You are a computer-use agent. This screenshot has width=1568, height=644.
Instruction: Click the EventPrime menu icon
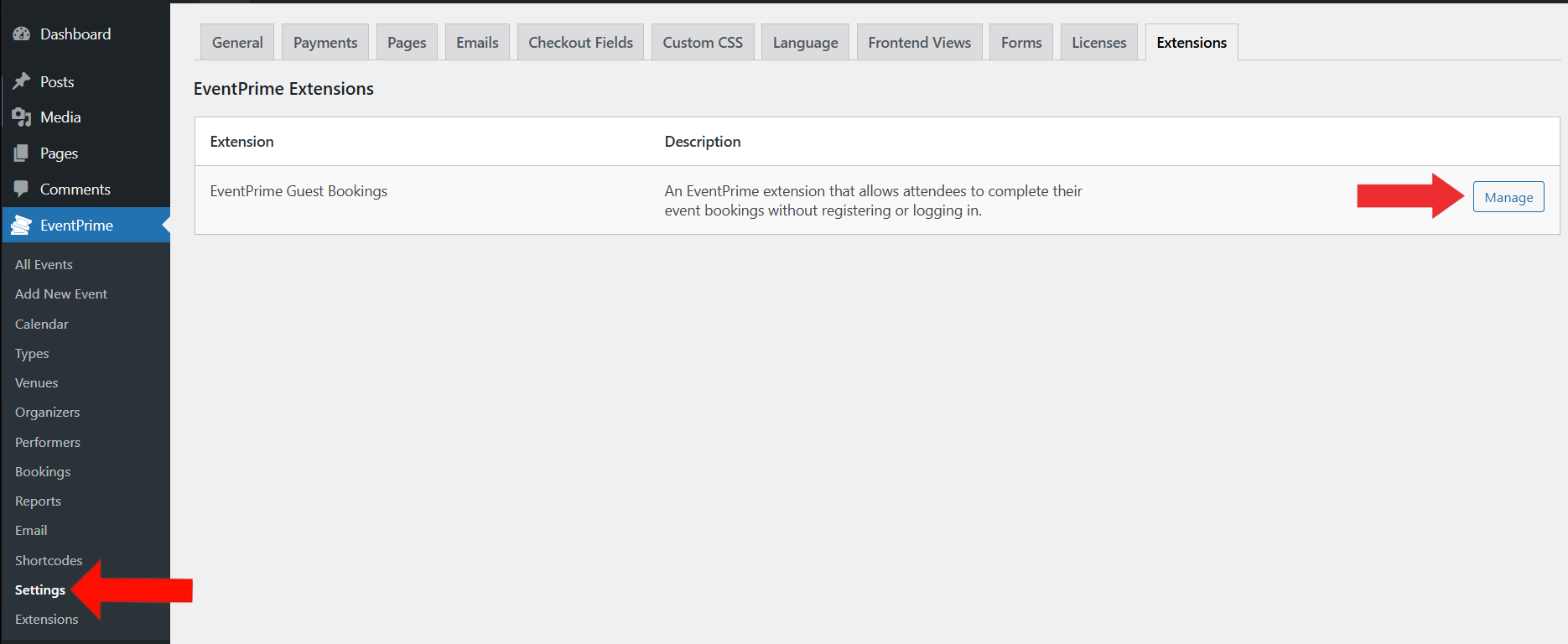pos(22,226)
